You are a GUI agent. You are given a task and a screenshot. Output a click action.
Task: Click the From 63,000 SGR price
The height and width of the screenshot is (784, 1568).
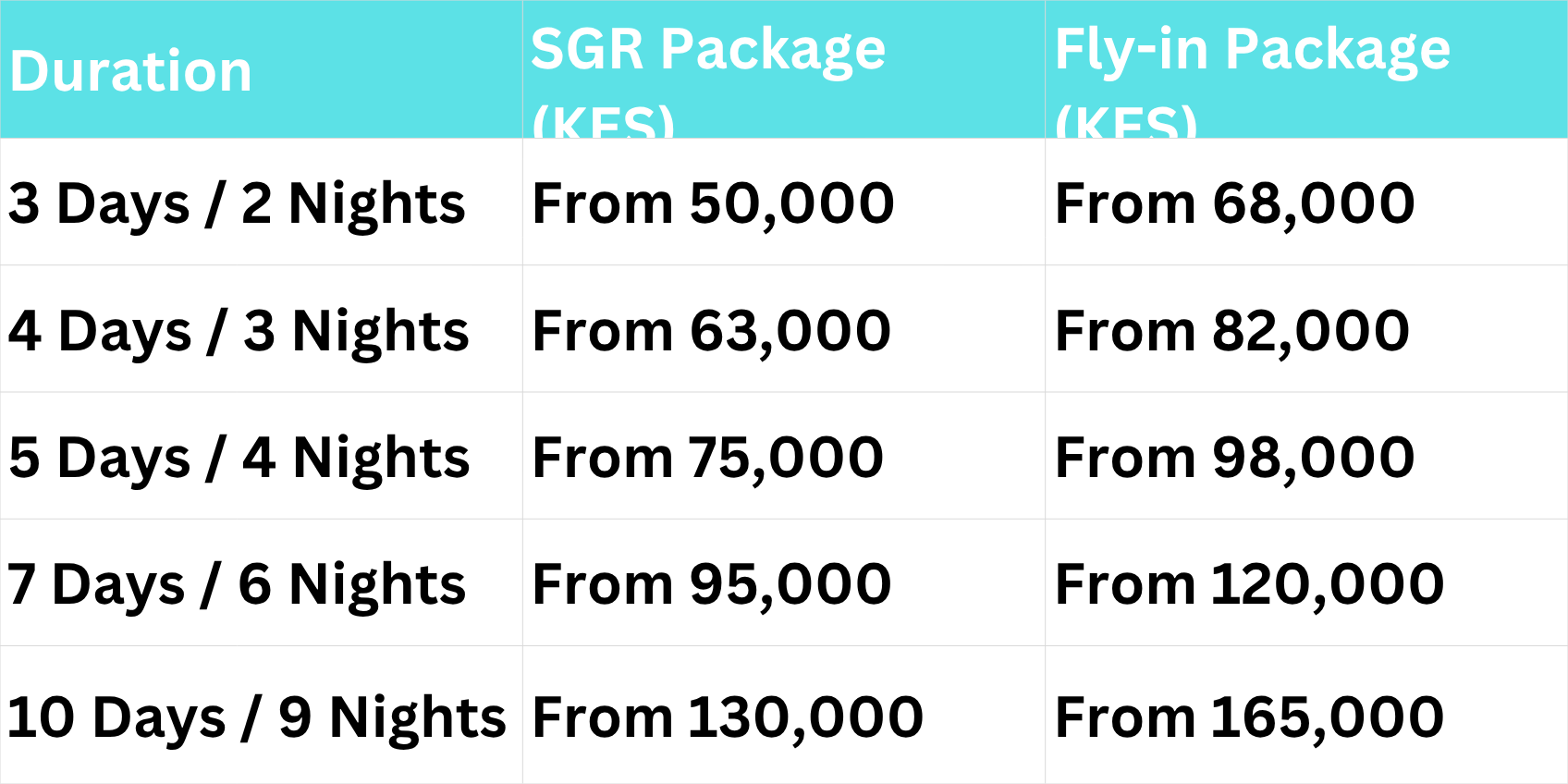[711, 331]
